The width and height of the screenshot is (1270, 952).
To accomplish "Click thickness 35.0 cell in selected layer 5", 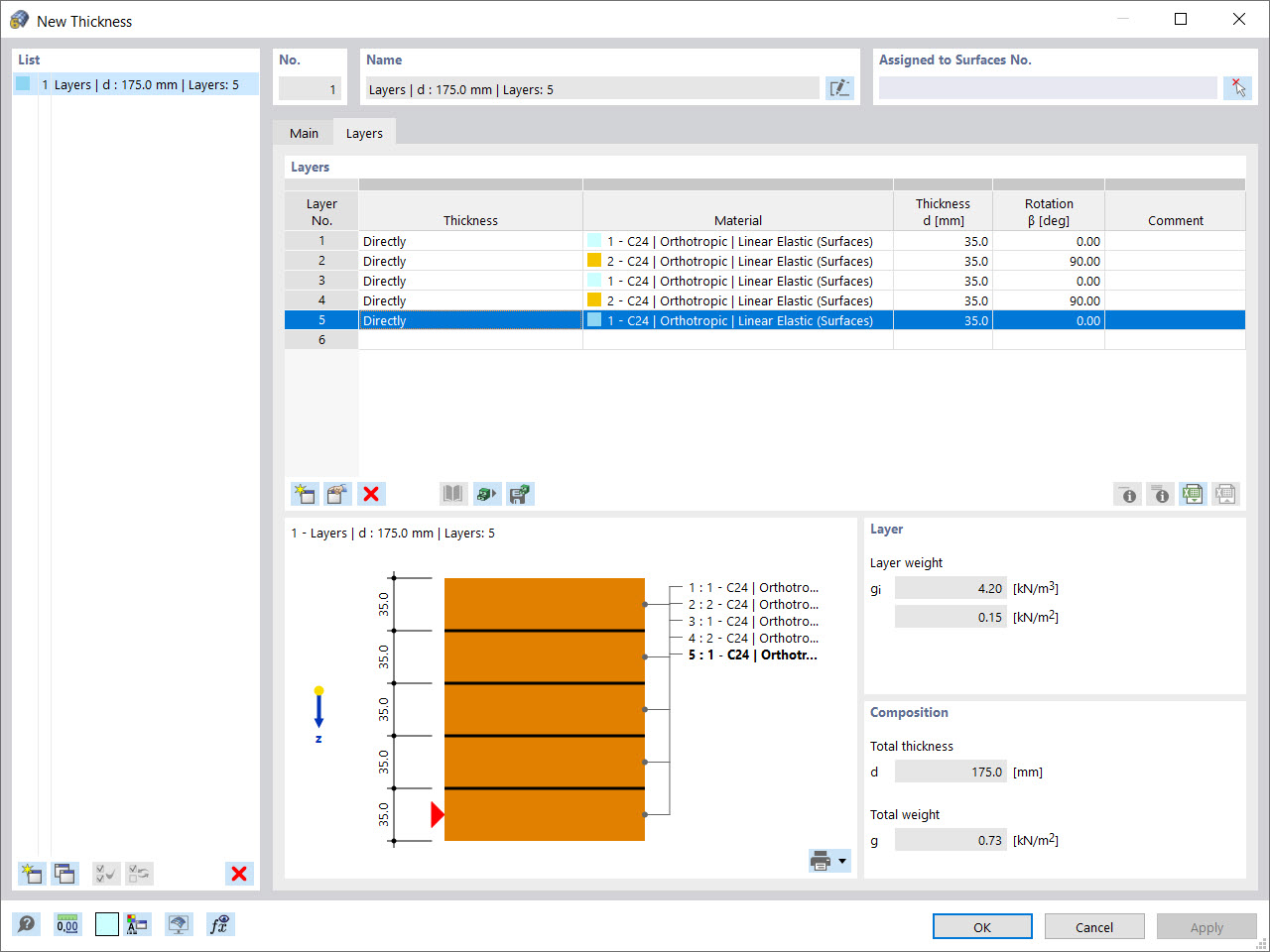I will click(943, 320).
